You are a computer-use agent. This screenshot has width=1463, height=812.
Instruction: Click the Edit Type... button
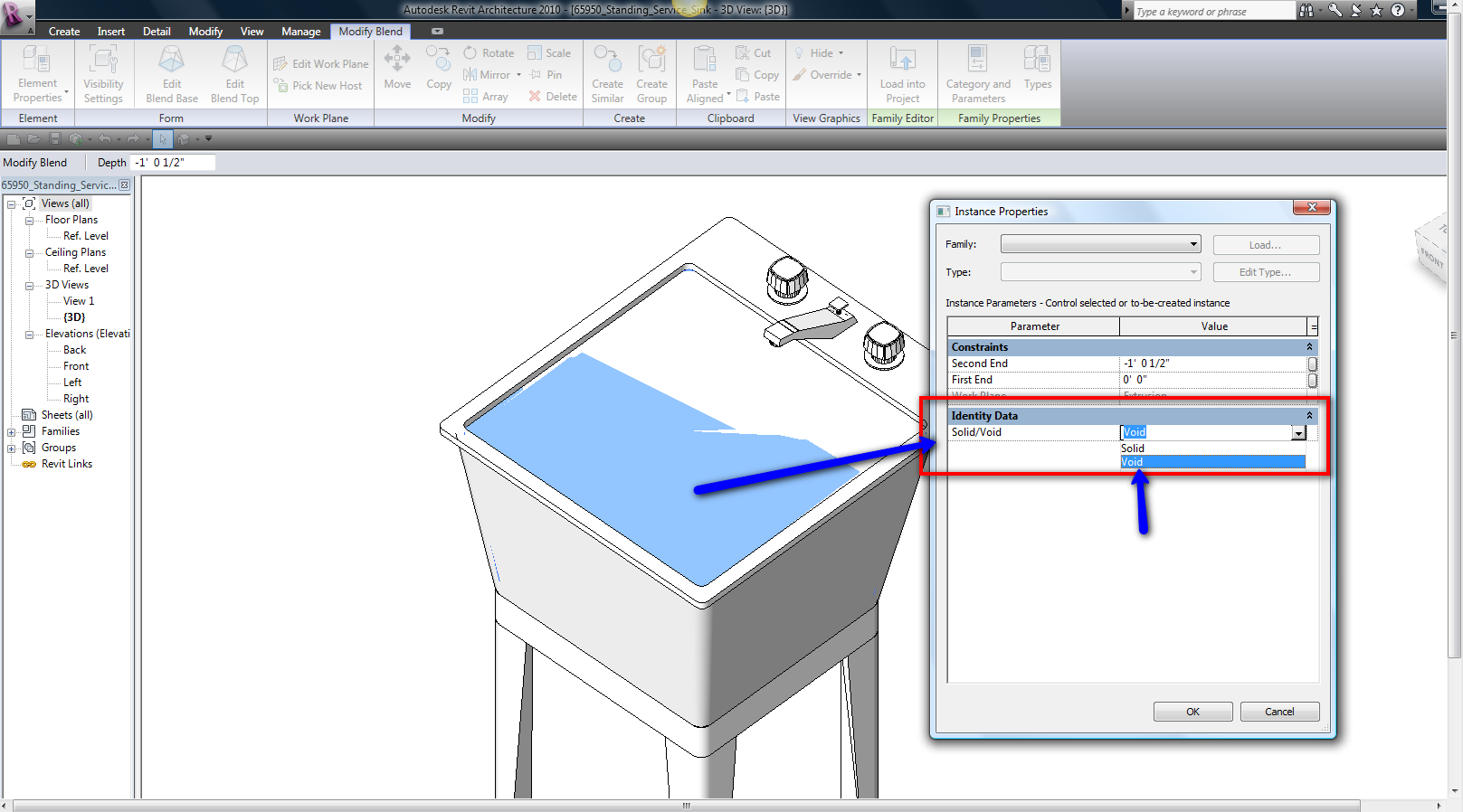1266,272
